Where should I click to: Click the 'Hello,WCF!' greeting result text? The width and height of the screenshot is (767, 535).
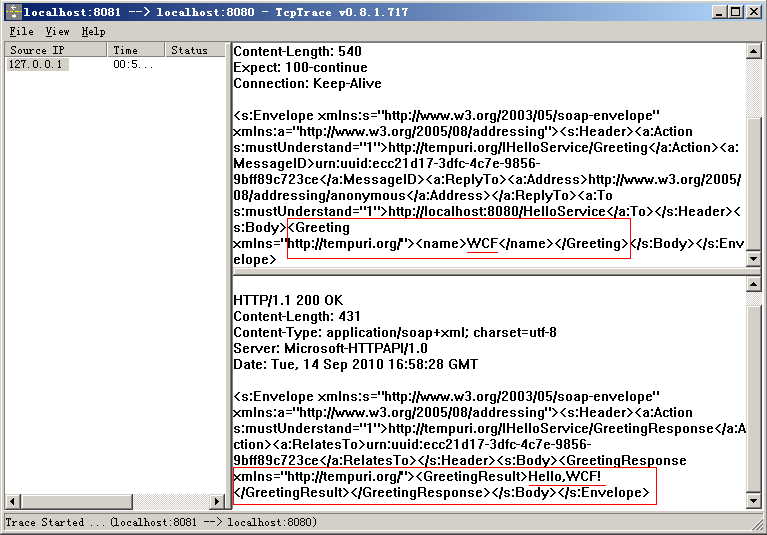coord(564,476)
